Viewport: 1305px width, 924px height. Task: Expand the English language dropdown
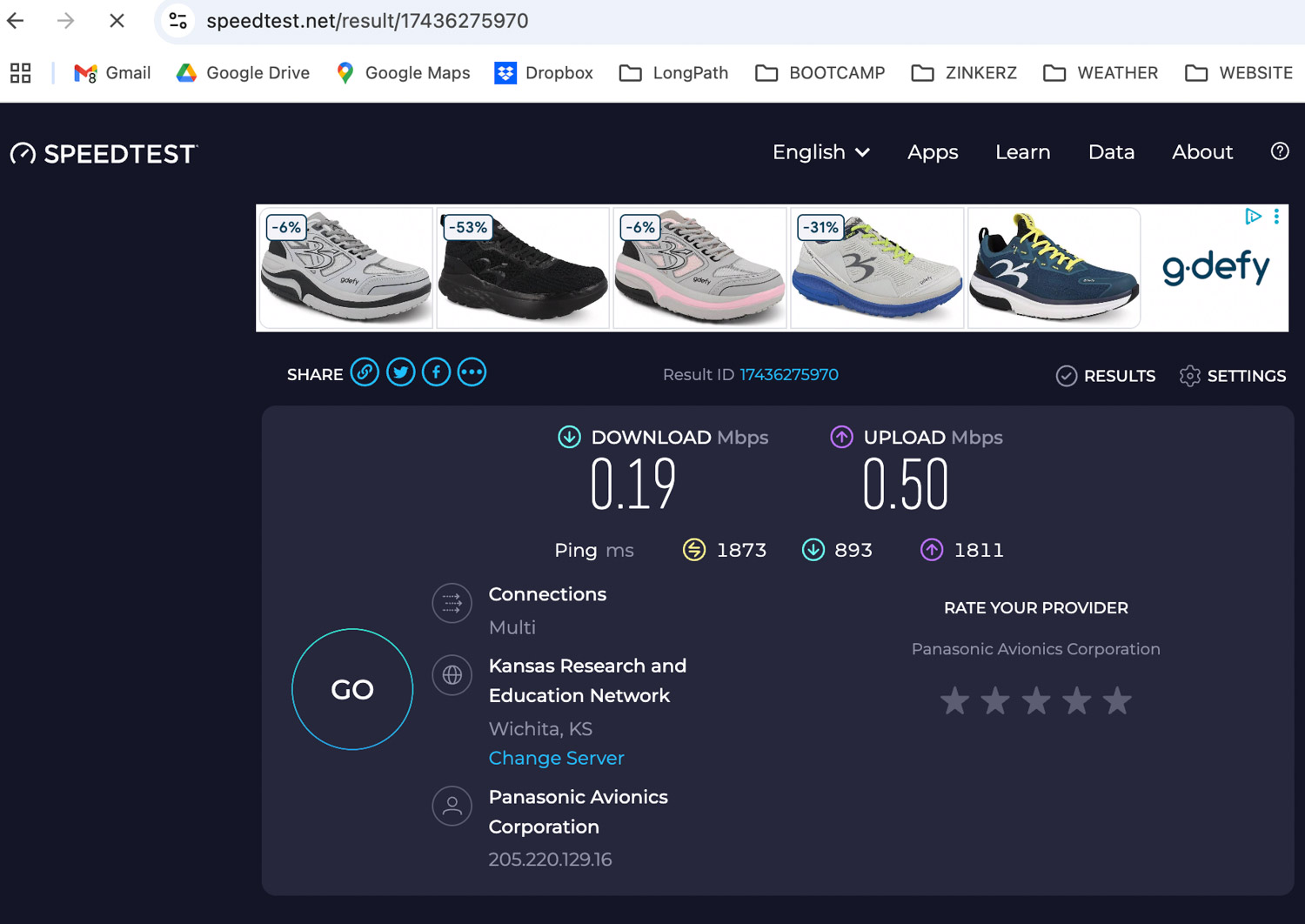pos(820,152)
